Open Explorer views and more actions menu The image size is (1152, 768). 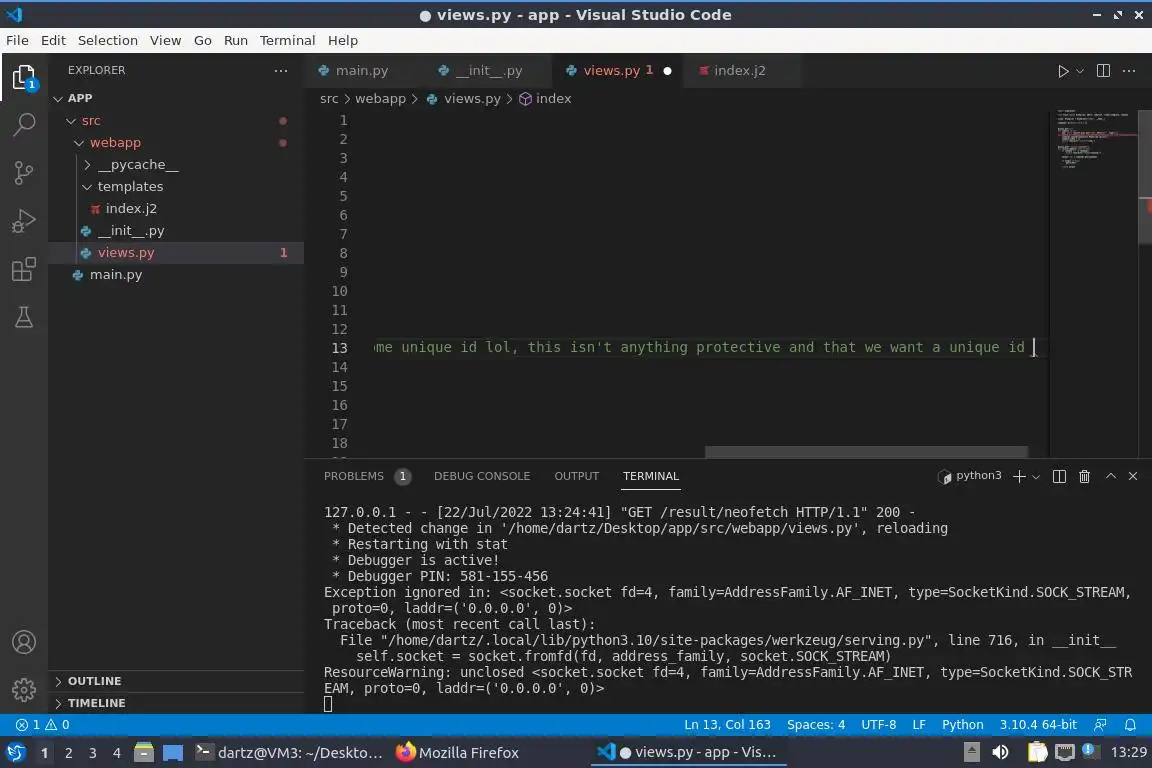coord(281,71)
